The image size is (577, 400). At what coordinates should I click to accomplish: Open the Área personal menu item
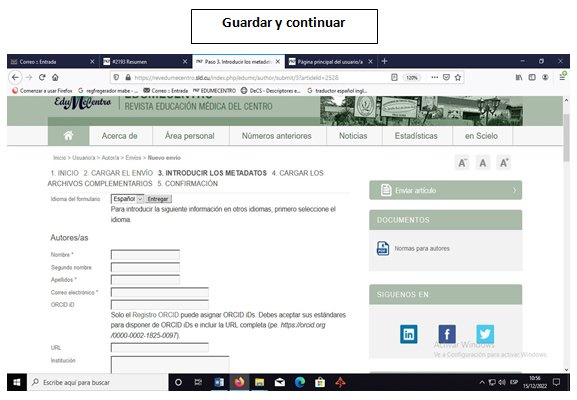(x=190, y=136)
